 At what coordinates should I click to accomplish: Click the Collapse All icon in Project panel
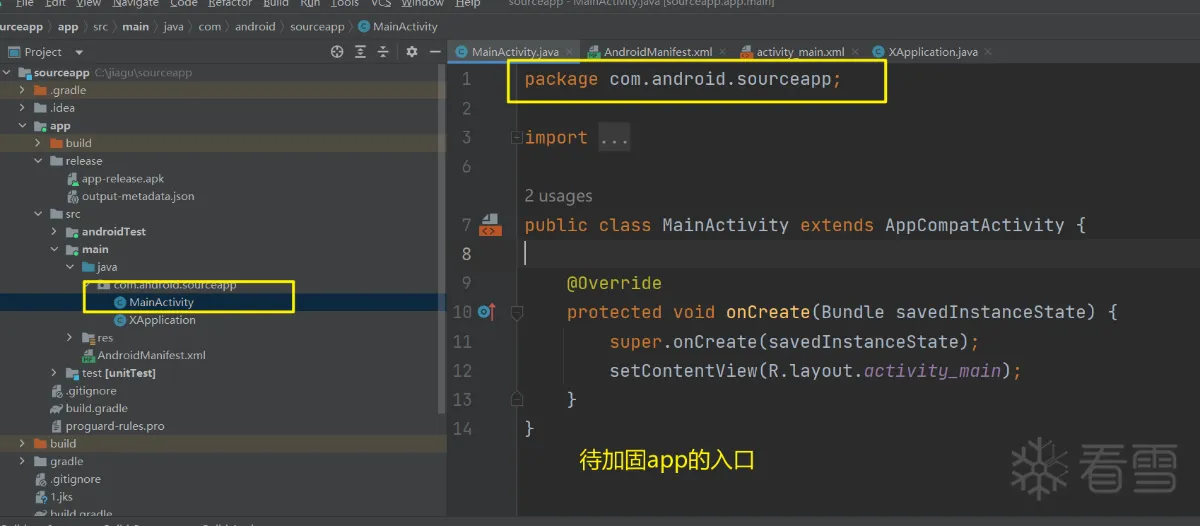(x=383, y=52)
